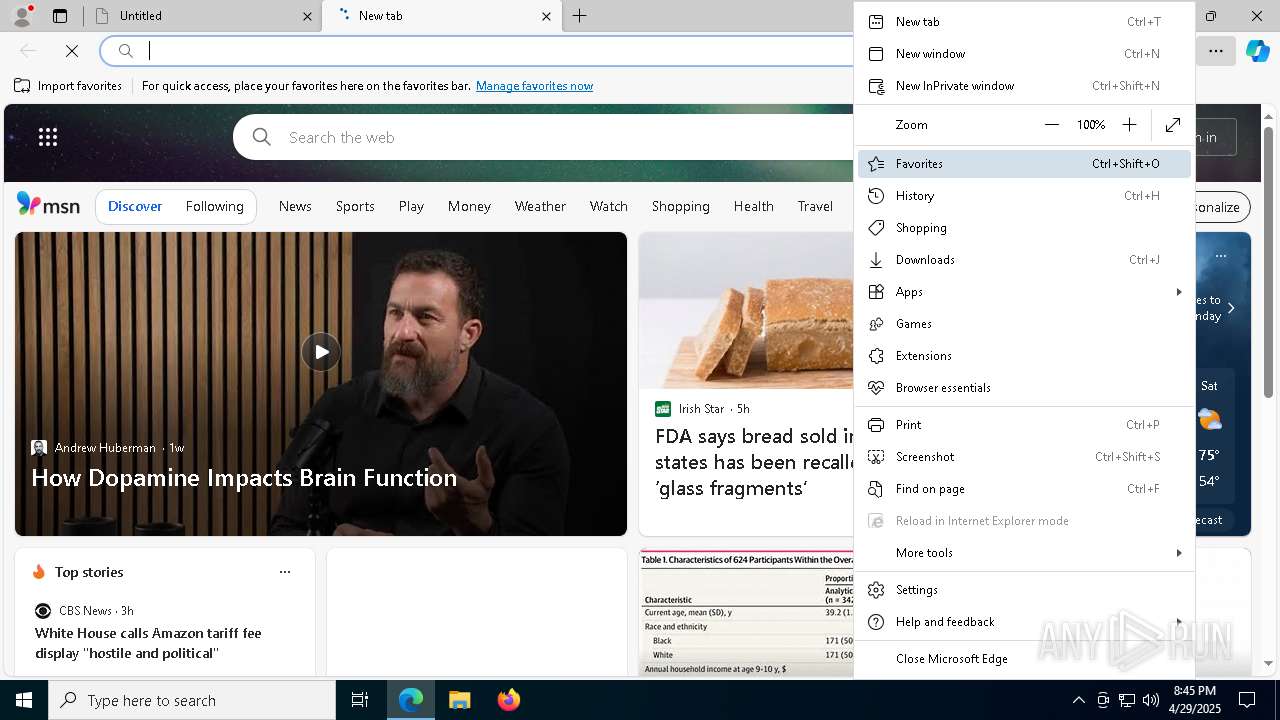Image resolution: width=1280 pixels, height=720 pixels.
Task: Click the Edge taskbar icon
Action: coord(411,700)
